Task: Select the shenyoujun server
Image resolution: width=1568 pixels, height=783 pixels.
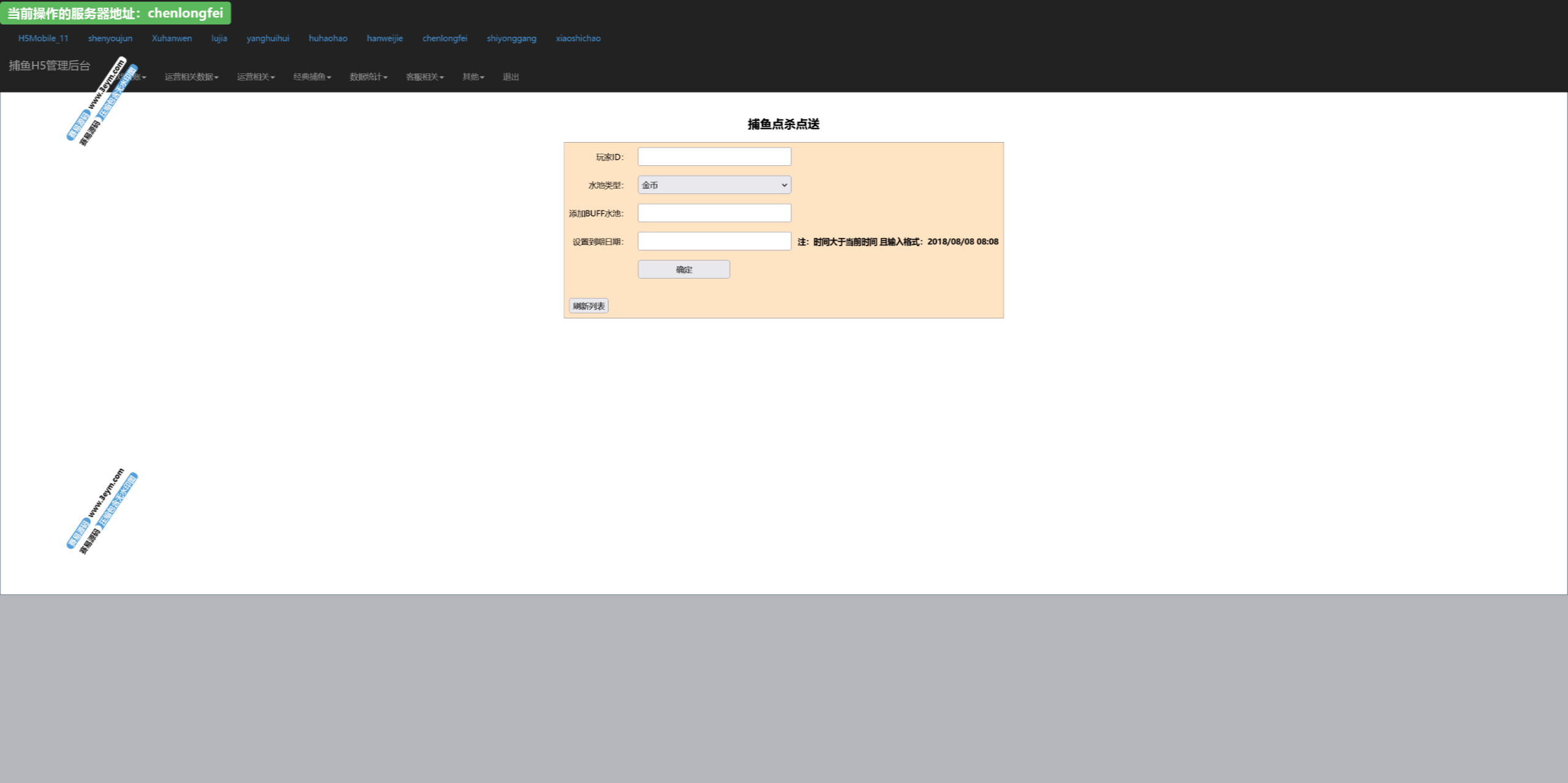Action: pos(110,38)
